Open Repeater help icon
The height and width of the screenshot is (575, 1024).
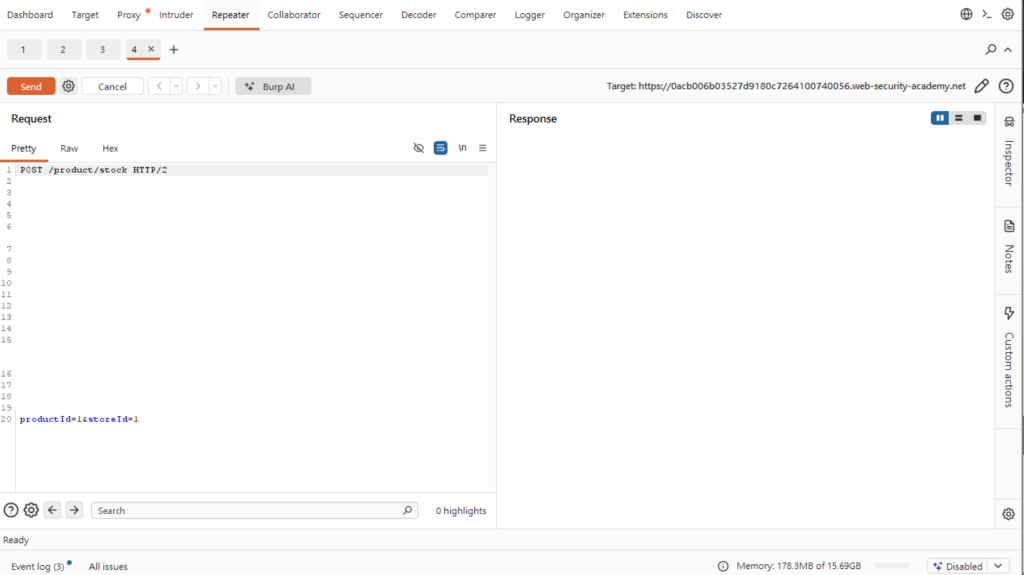point(1006,86)
